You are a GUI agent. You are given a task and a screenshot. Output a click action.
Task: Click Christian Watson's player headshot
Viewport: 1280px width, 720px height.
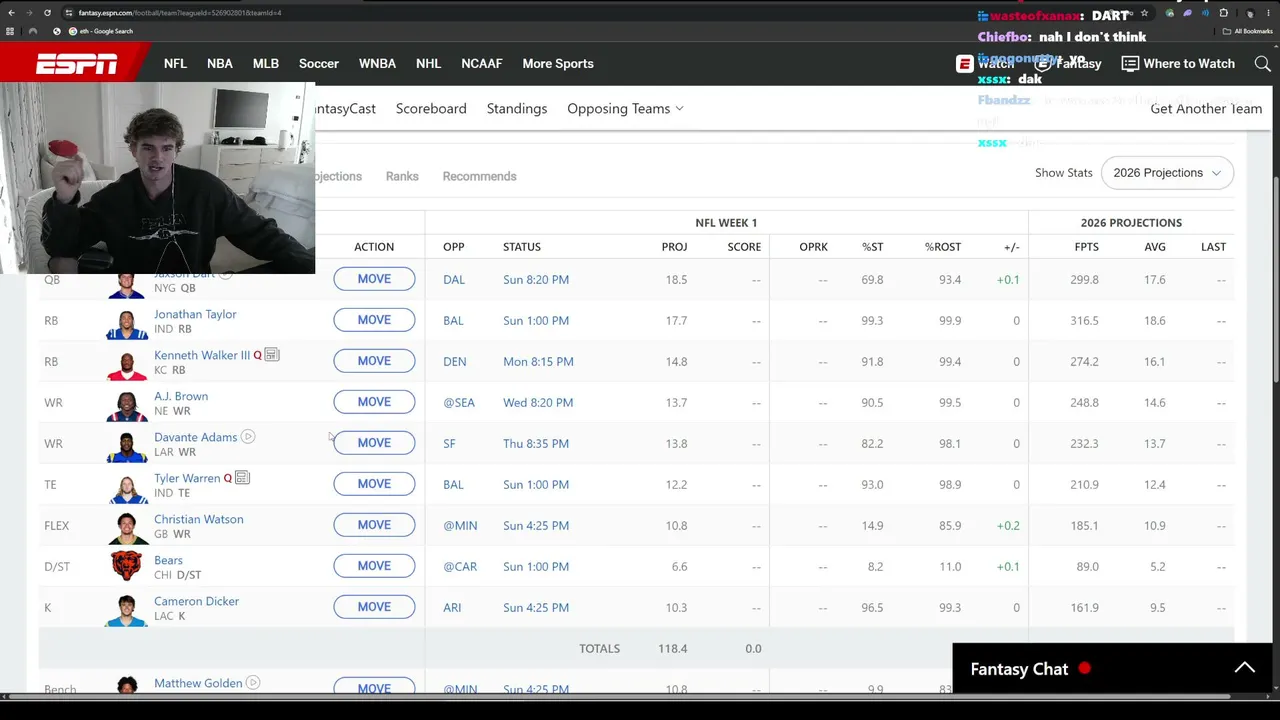click(x=127, y=527)
